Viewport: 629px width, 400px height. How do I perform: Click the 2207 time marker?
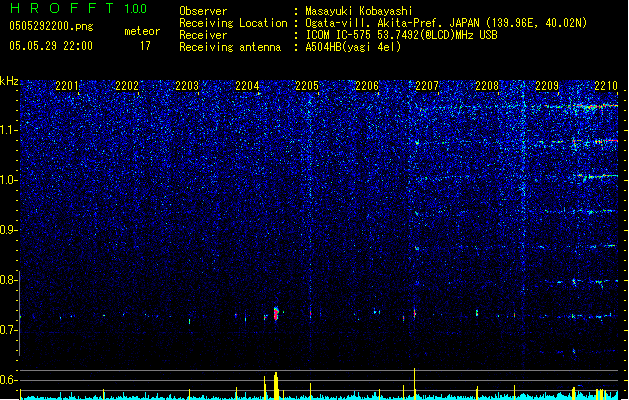[427, 86]
